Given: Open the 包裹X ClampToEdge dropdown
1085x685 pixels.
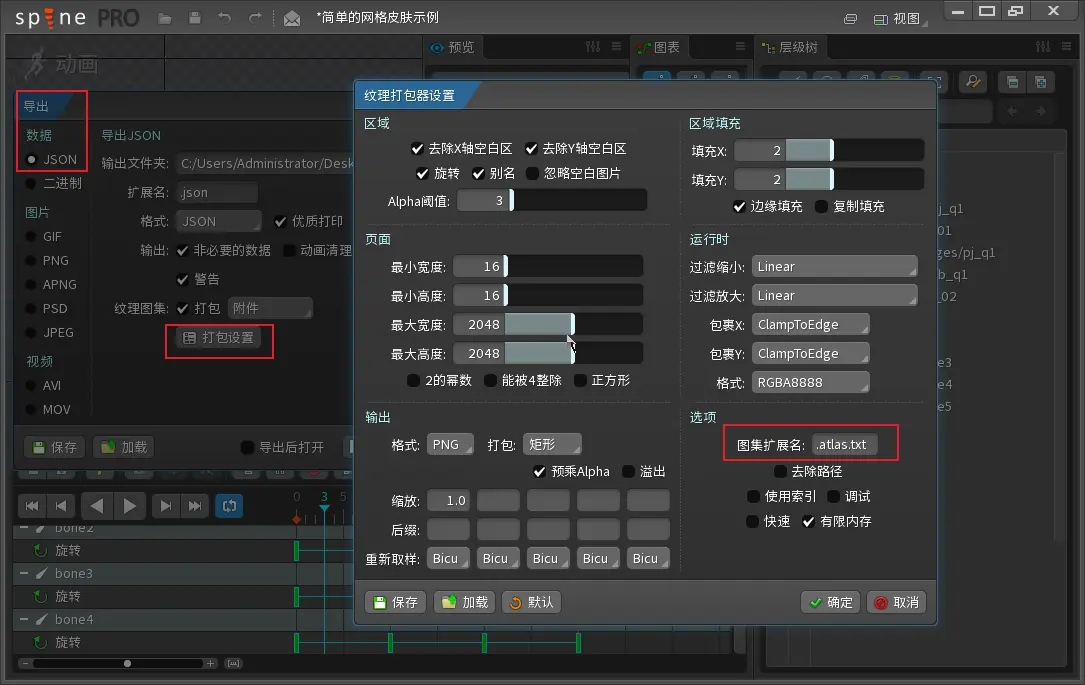Looking at the screenshot, I should tap(810, 325).
